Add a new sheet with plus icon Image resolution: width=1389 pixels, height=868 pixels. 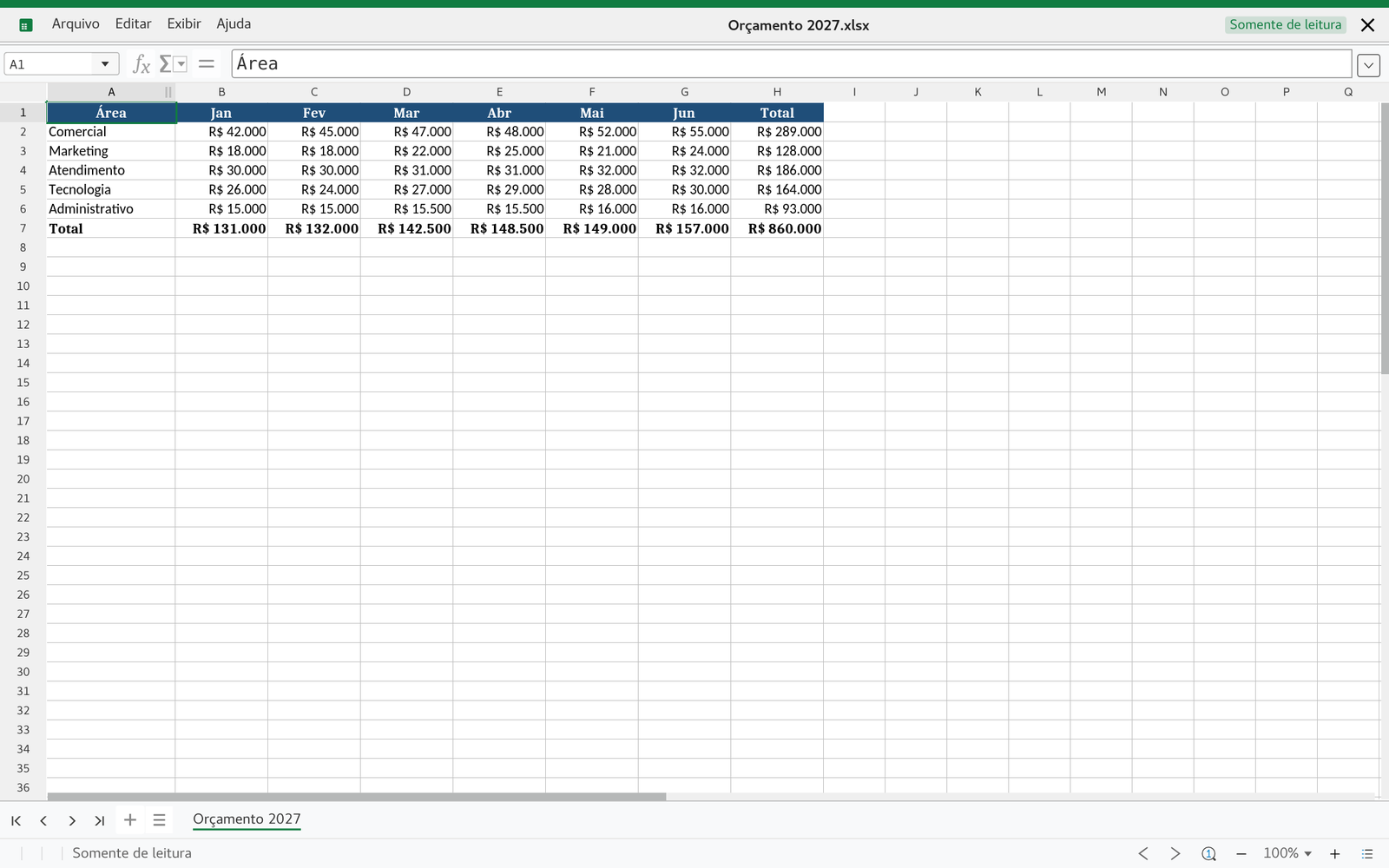130,819
